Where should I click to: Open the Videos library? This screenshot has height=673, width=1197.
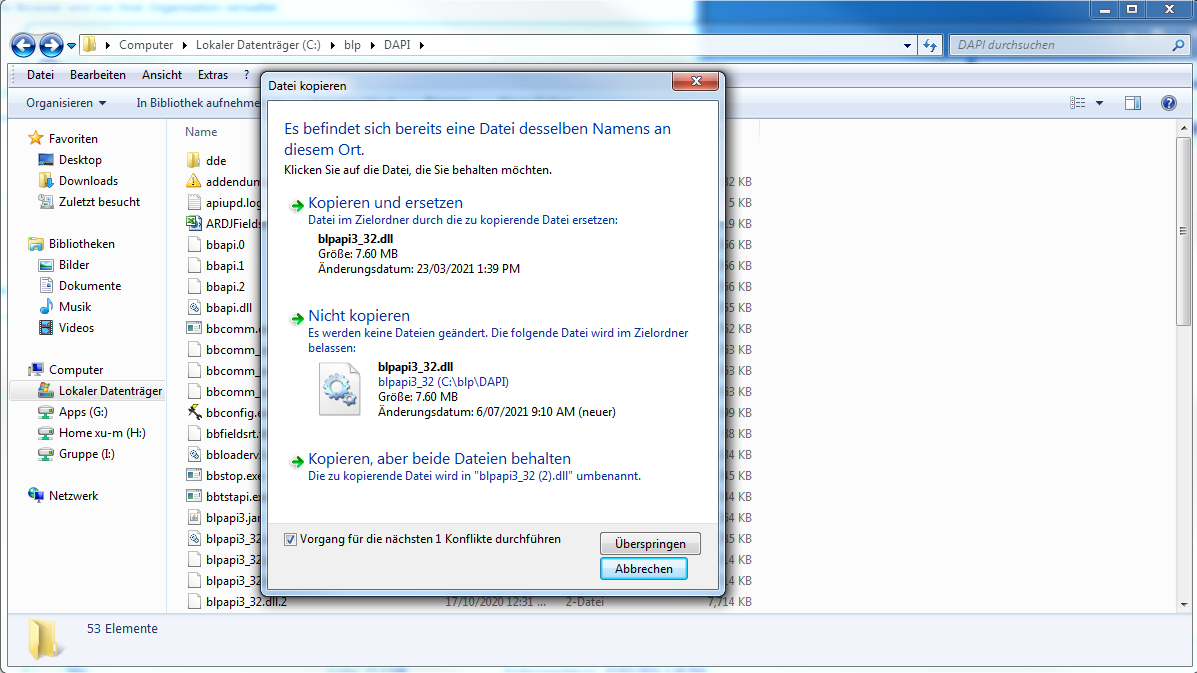point(66,328)
